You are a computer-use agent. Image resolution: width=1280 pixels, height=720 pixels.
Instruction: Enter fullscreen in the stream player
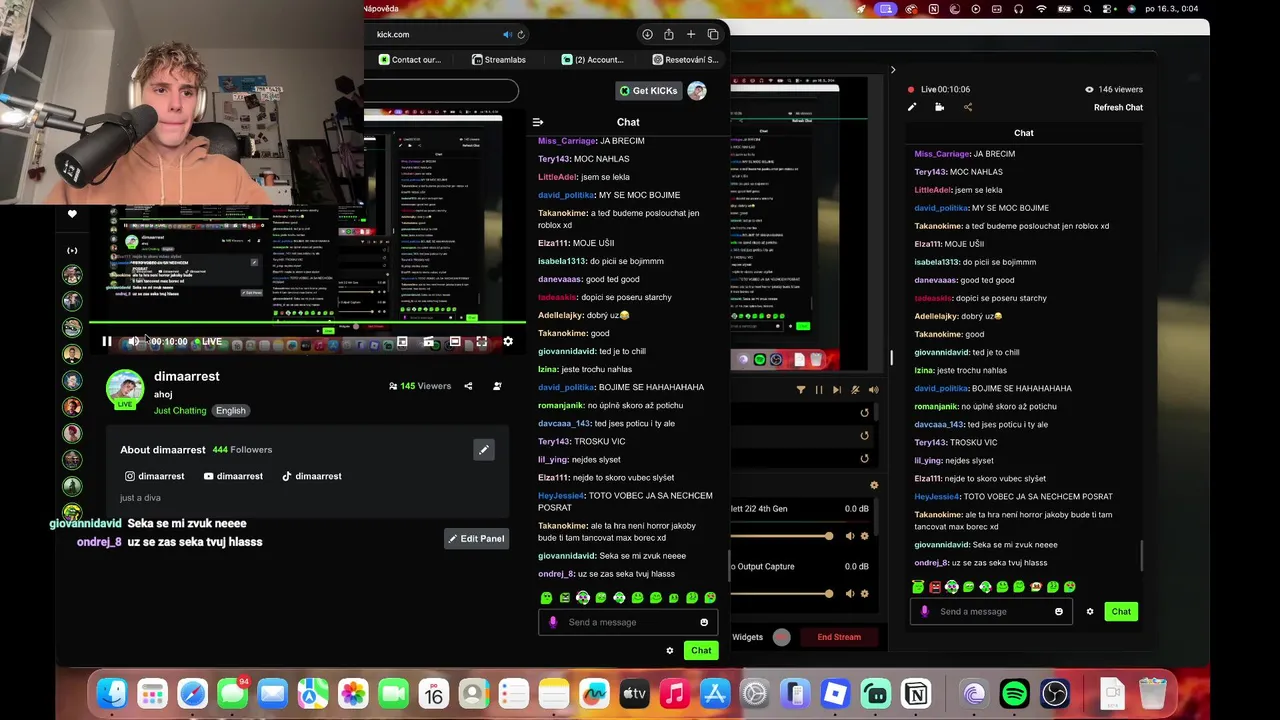[481, 342]
